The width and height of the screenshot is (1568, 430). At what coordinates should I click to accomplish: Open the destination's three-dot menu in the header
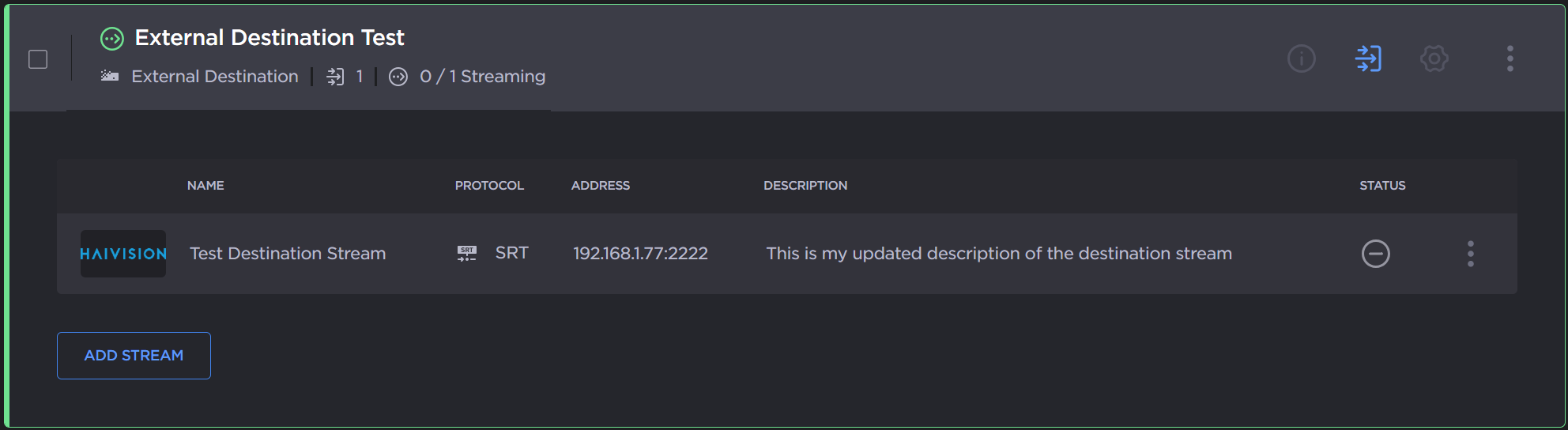[1510, 58]
